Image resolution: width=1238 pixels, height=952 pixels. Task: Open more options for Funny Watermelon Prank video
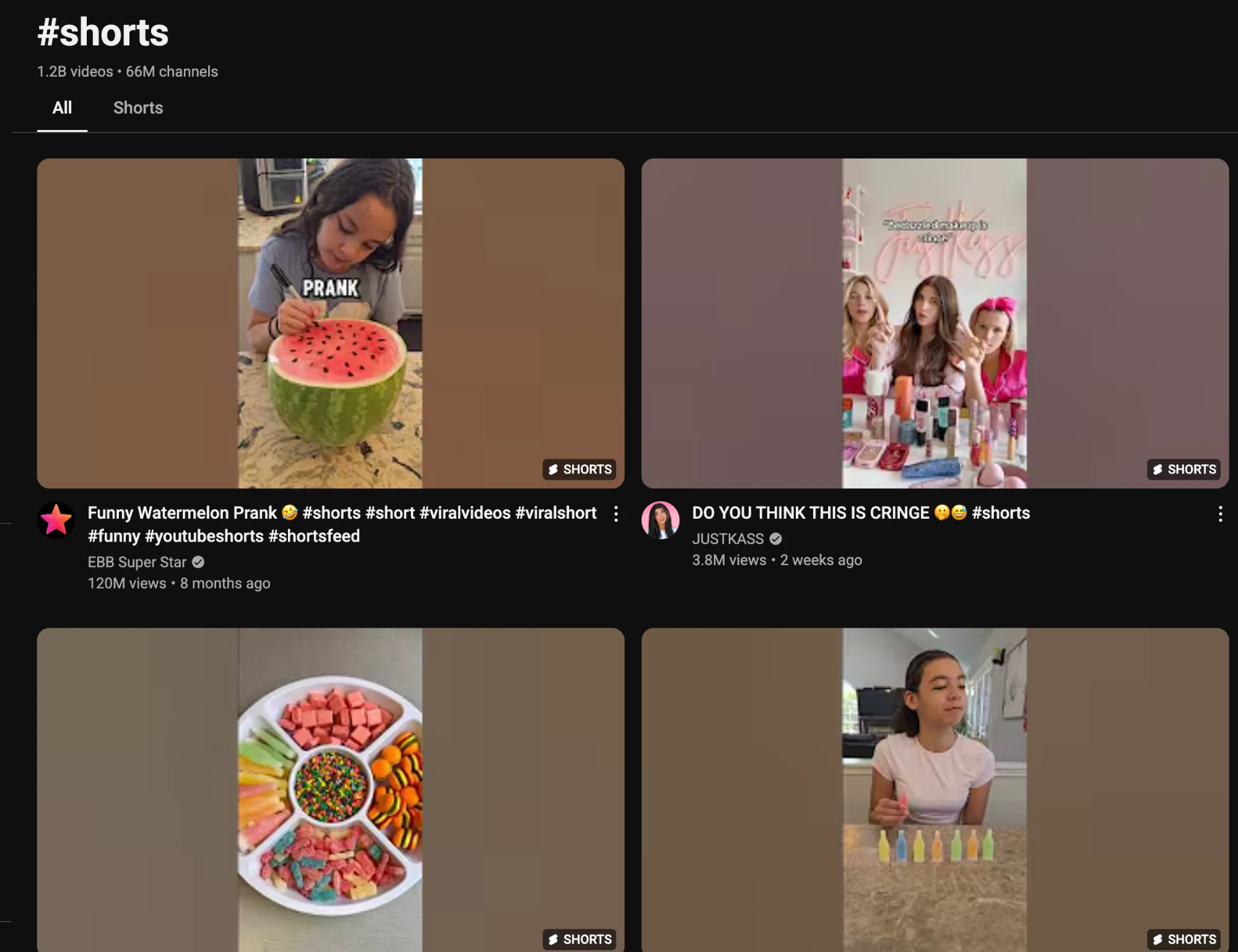[616, 514]
